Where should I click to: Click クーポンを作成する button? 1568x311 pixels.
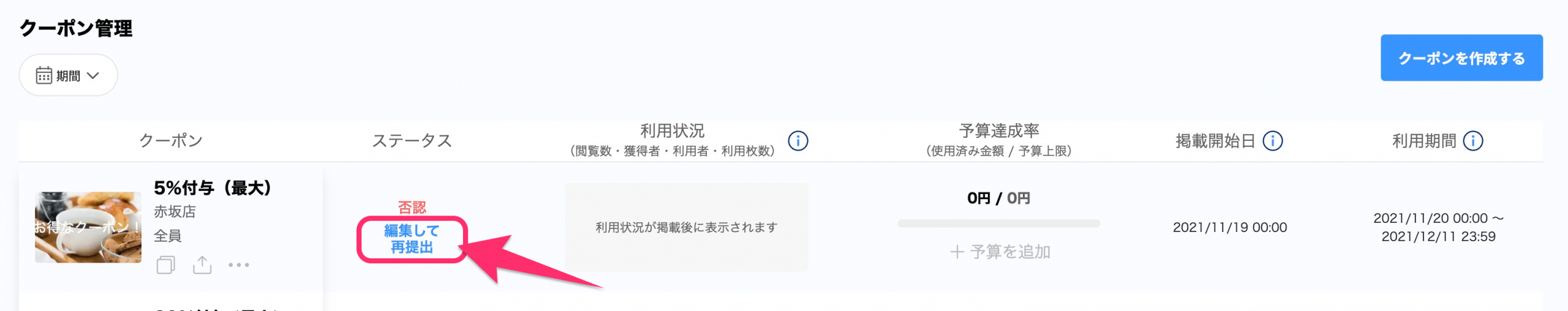click(1461, 58)
